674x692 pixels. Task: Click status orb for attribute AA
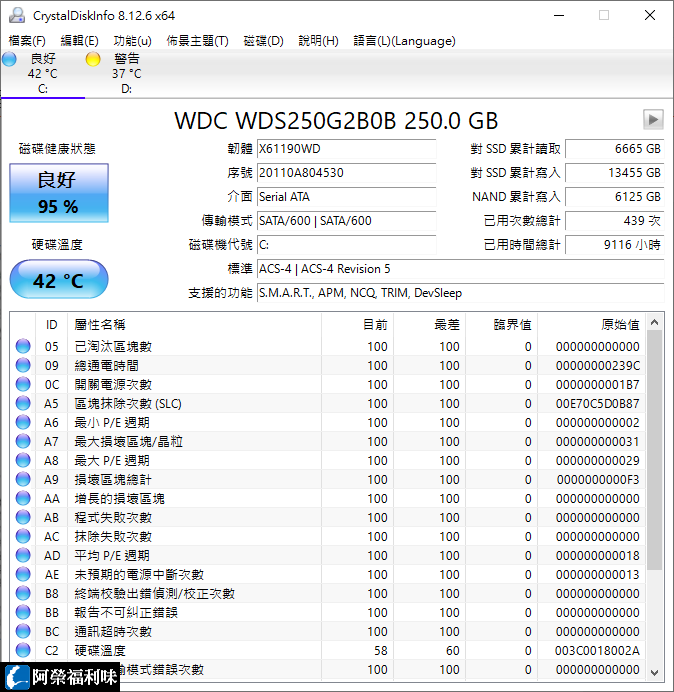point(23,498)
